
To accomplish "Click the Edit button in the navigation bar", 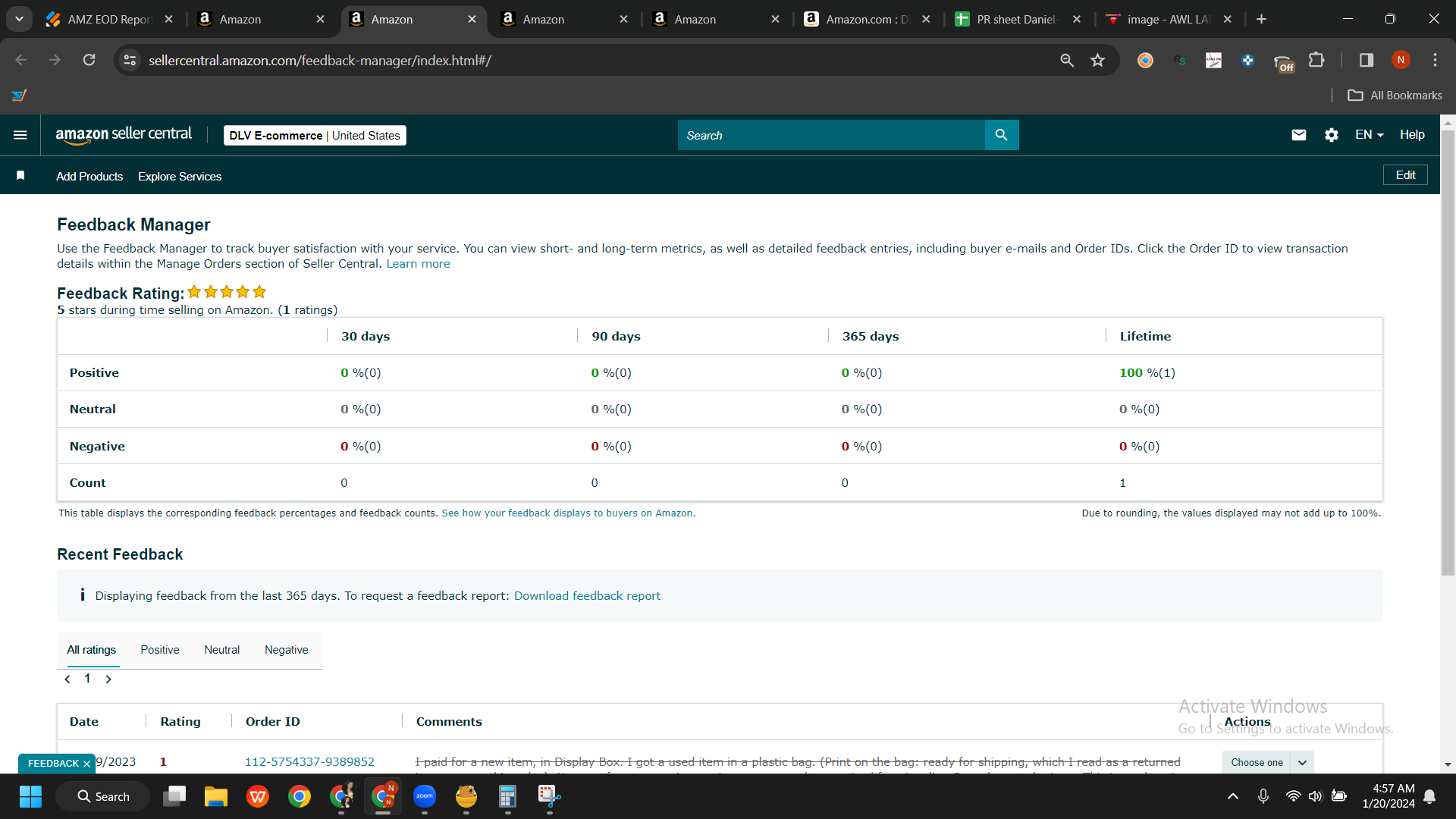I will click(x=1405, y=175).
